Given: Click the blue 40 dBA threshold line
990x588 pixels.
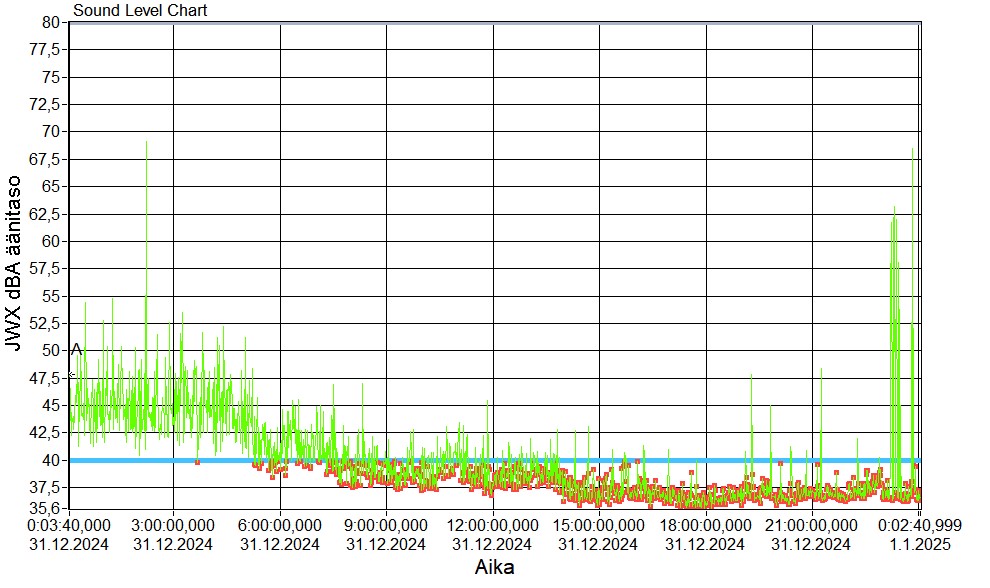Looking at the screenshot, I should (x=500, y=460).
